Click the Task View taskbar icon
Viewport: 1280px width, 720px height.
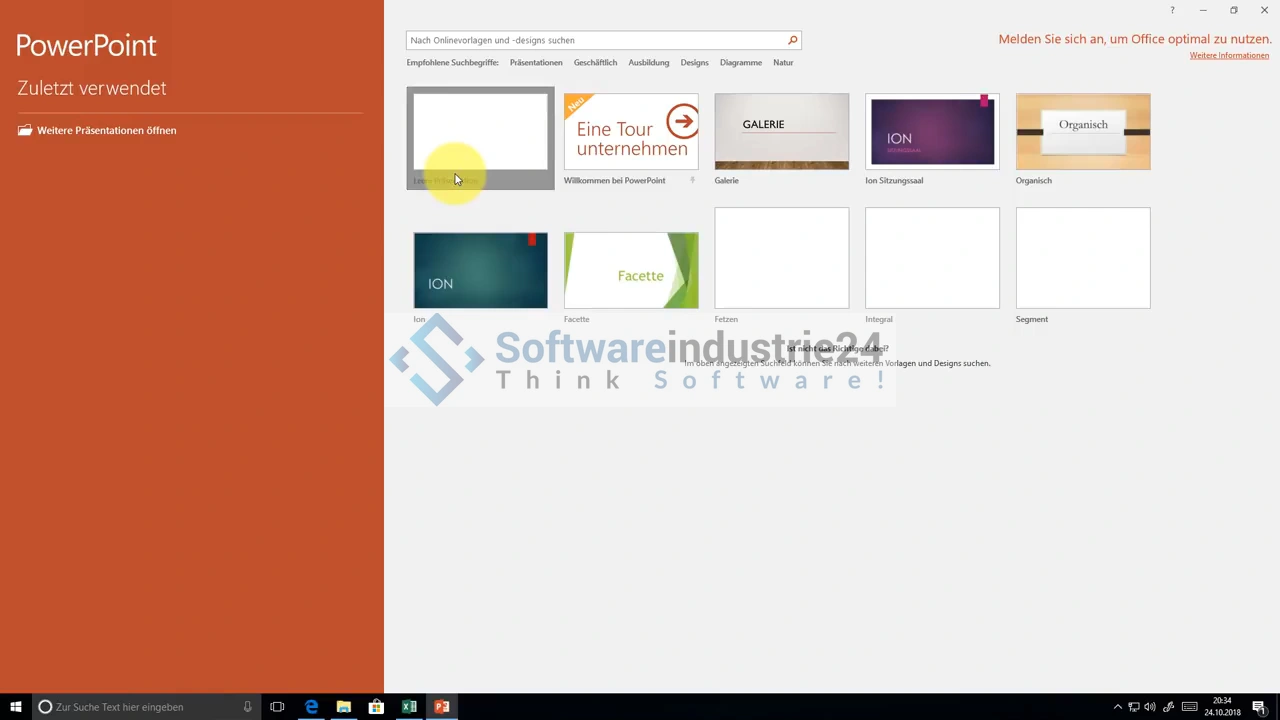pyautogui.click(x=277, y=707)
